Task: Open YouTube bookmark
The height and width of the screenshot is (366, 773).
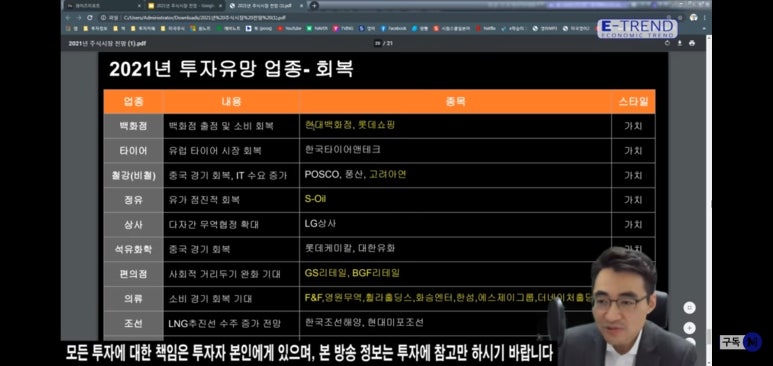Action: click(289, 29)
